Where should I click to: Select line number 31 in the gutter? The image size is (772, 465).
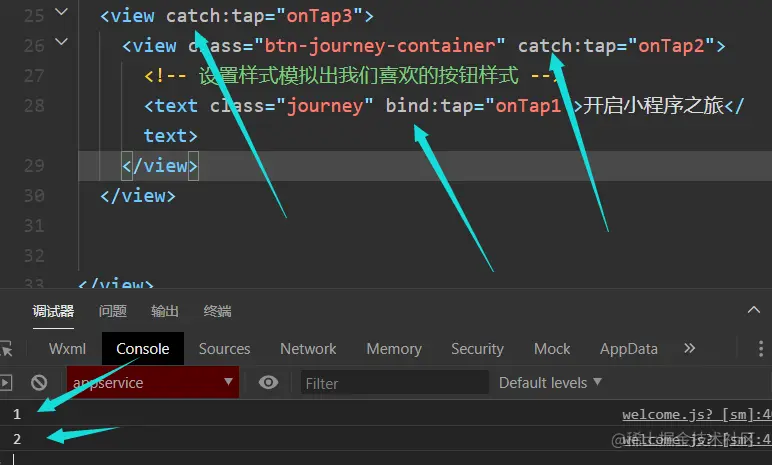click(34, 226)
